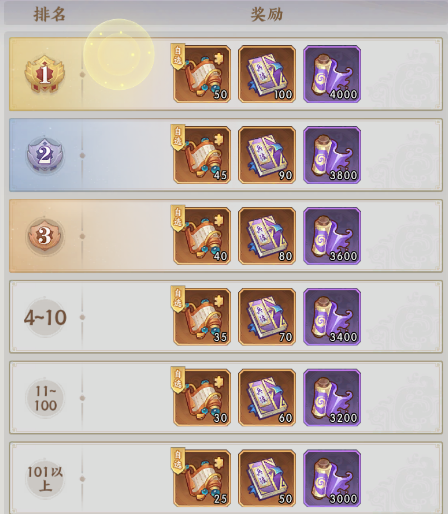The height and width of the screenshot is (514, 448).
Task: Open the purple scroll reward showing 3600
Action: coord(332,236)
